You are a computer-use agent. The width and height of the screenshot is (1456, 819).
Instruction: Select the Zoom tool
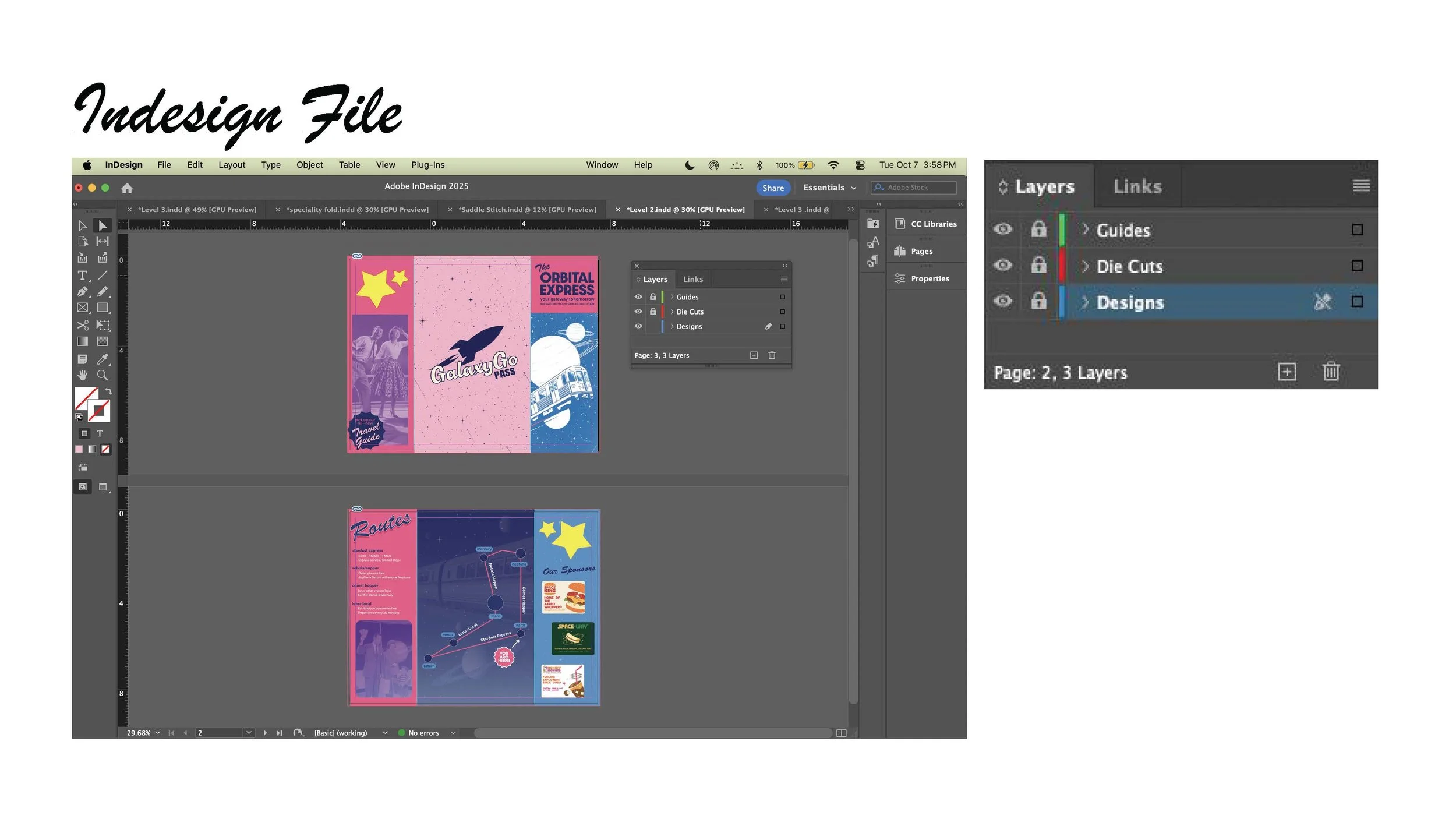103,375
